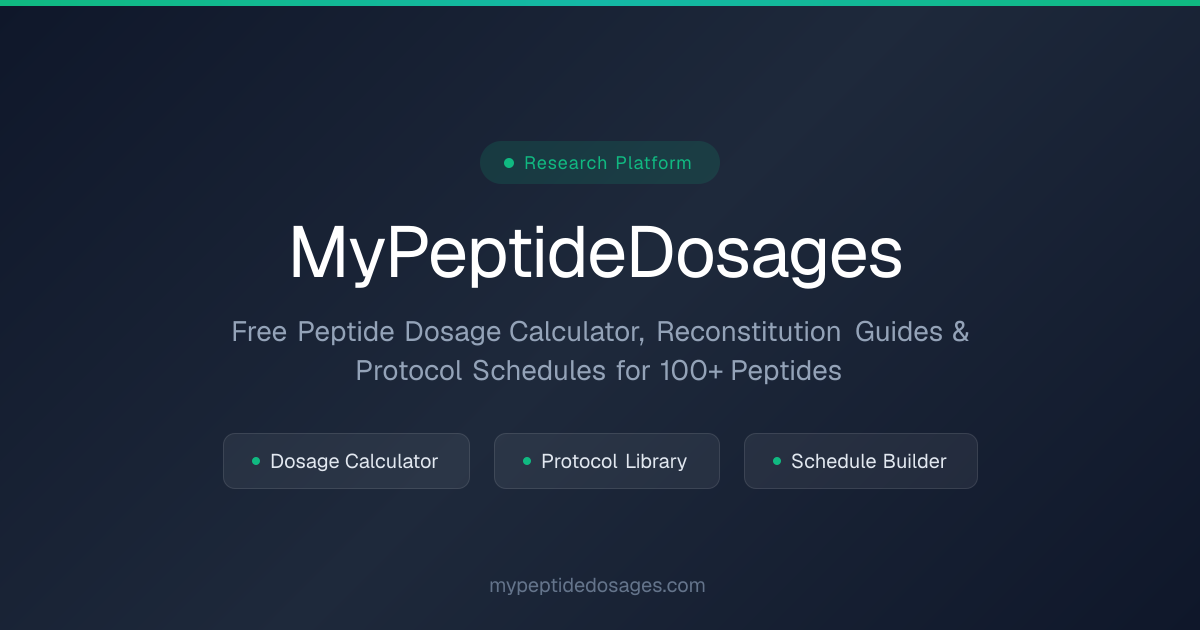The width and height of the screenshot is (1200, 630).
Task: Click the "Dosage Calculator" label text
Action: click(354, 461)
